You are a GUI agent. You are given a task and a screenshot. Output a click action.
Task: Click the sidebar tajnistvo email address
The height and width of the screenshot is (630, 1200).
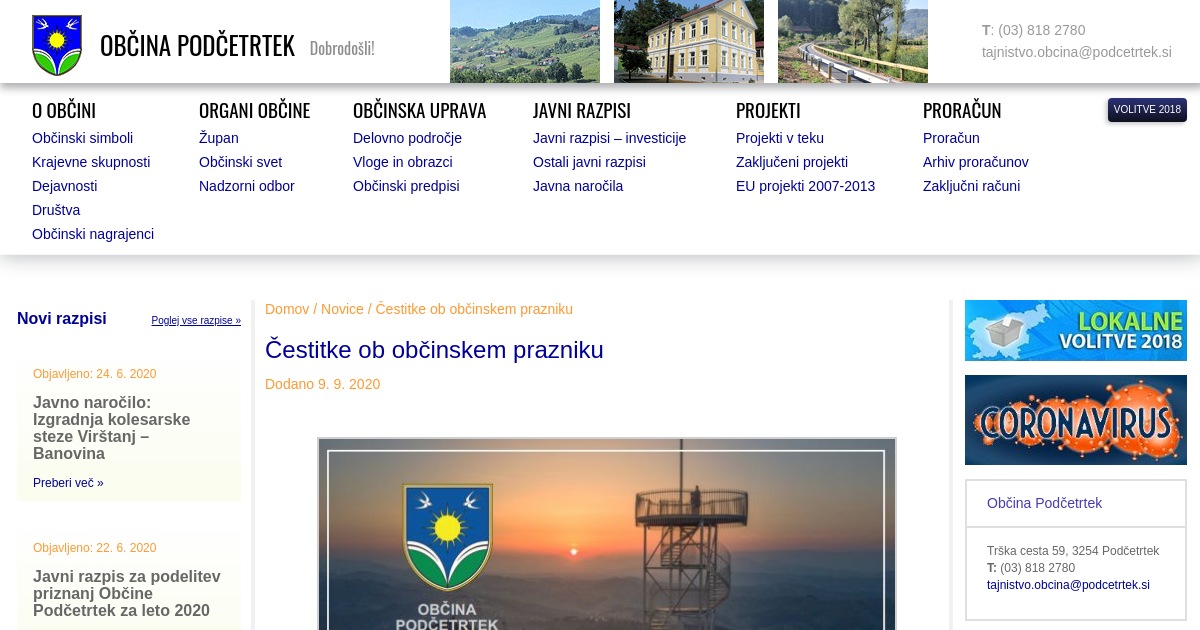(1068, 585)
